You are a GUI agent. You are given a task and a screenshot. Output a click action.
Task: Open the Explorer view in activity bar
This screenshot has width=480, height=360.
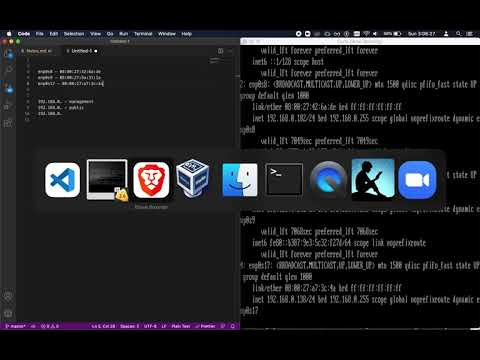8,53
